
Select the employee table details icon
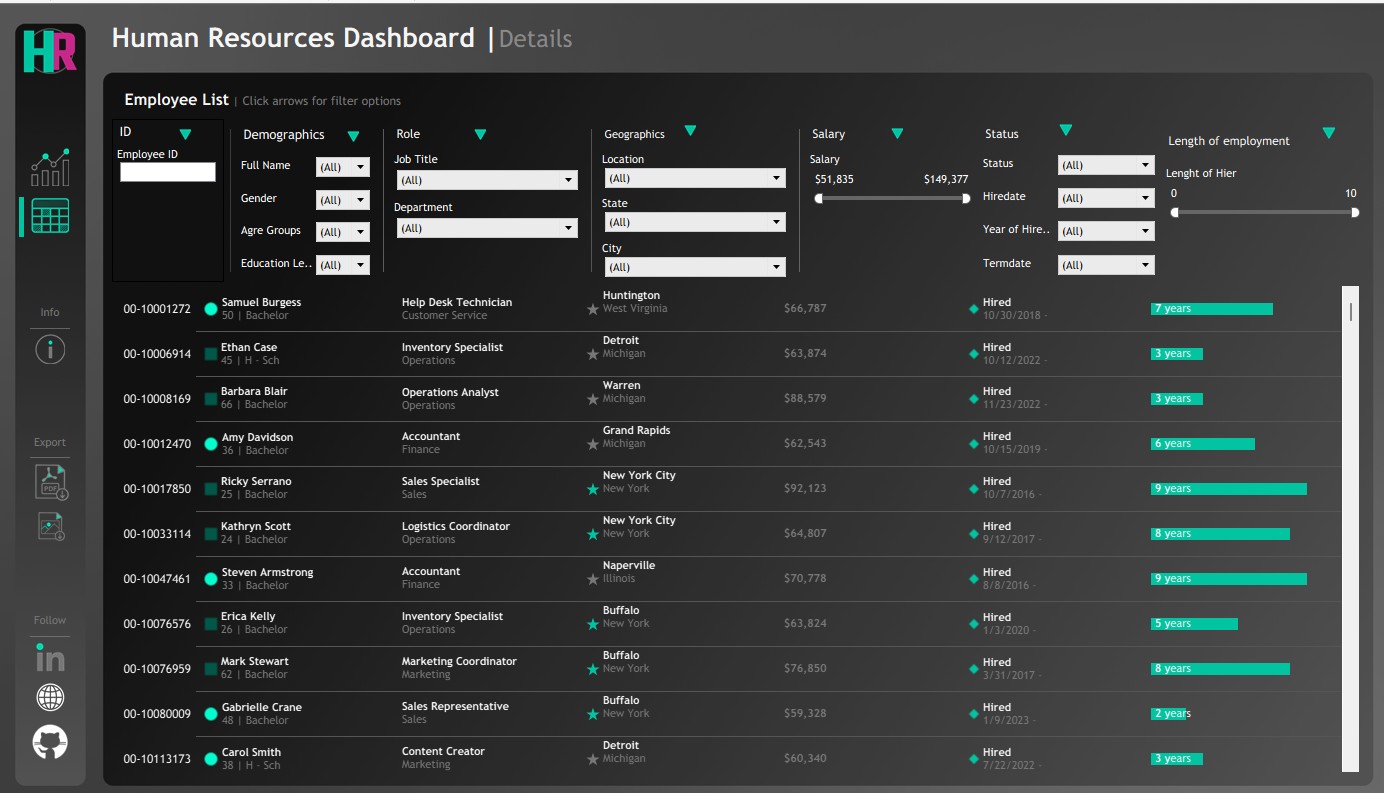point(50,216)
